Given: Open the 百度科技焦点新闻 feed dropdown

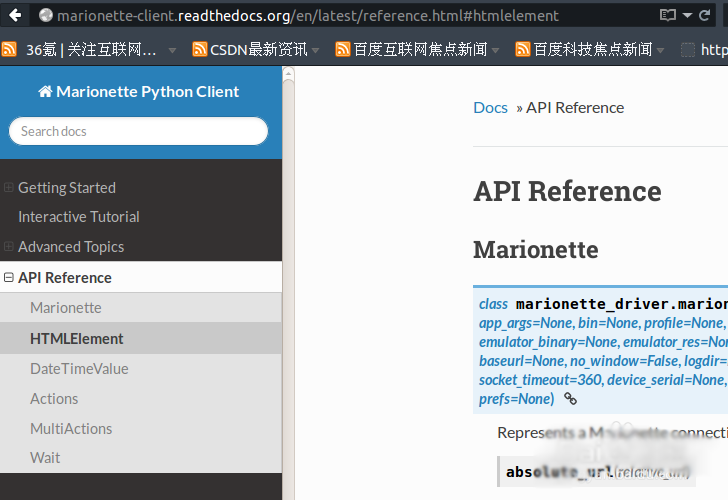Looking at the screenshot, I should 663,49.
